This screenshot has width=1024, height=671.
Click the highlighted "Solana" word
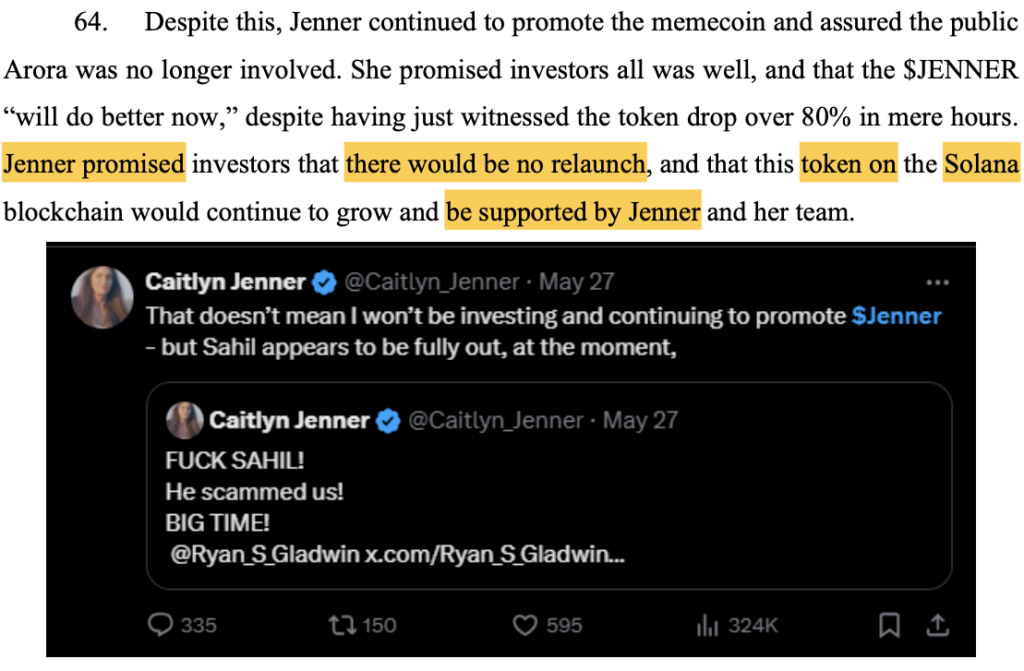[981, 164]
